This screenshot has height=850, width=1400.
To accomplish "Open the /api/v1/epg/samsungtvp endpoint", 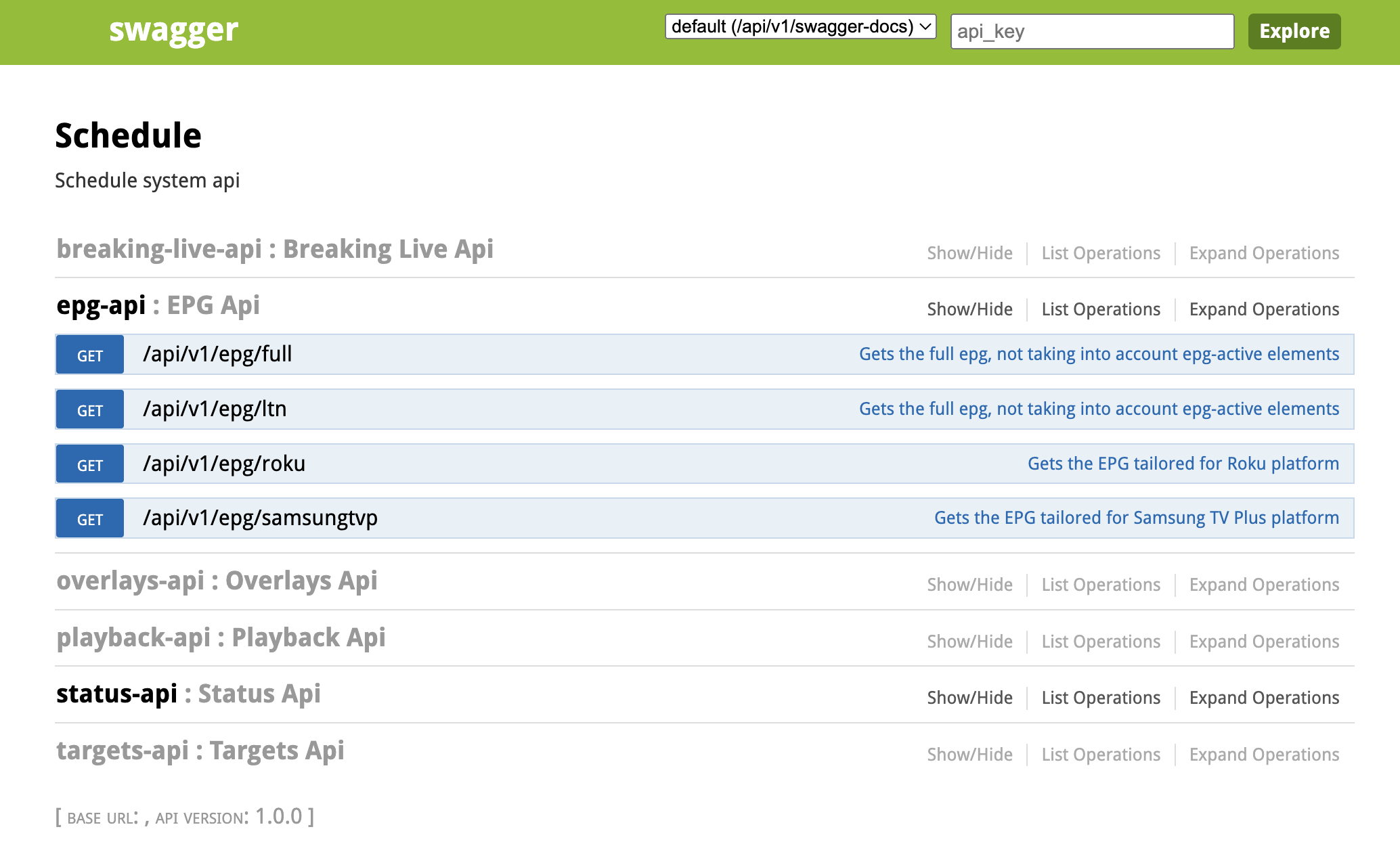I will pyautogui.click(x=259, y=518).
